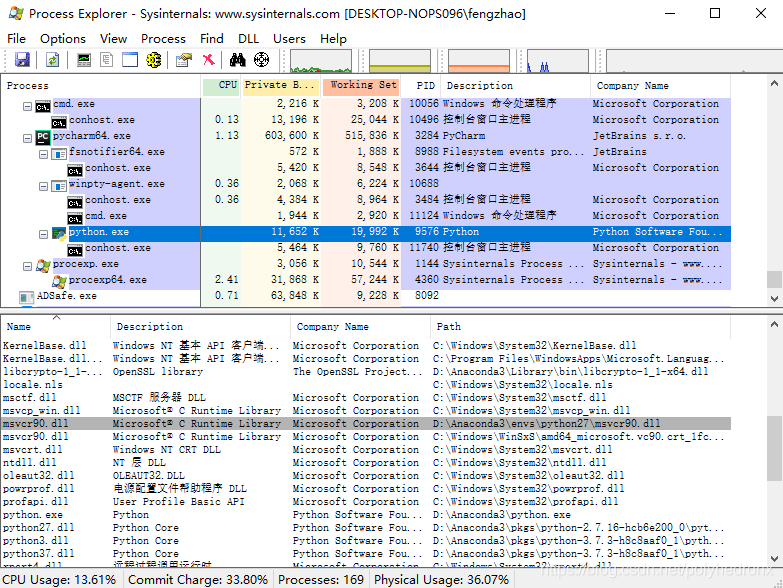The height and width of the screenshot is (588, 783).
Task: Click the Refresh Now toolbar icon
Action: pyautogui.click(x=52, y=60)
